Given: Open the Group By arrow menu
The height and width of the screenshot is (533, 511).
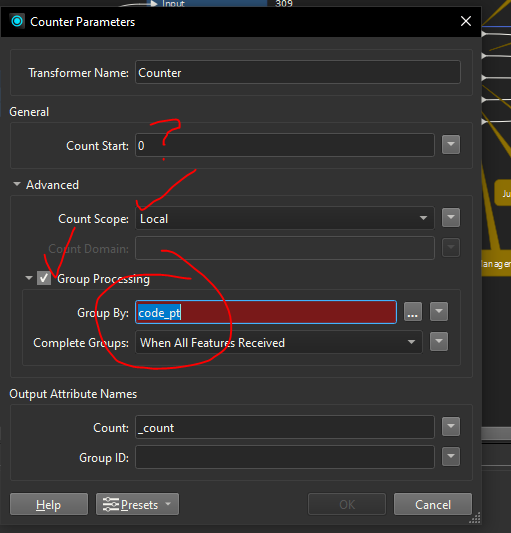Looking at the screenshot, I should (x=439, y=312).
